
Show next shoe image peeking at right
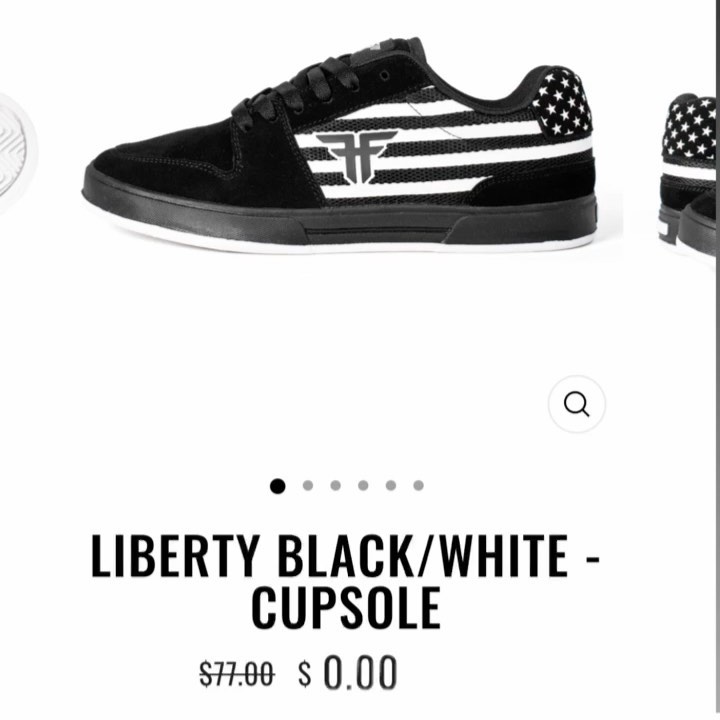[688, 174]
